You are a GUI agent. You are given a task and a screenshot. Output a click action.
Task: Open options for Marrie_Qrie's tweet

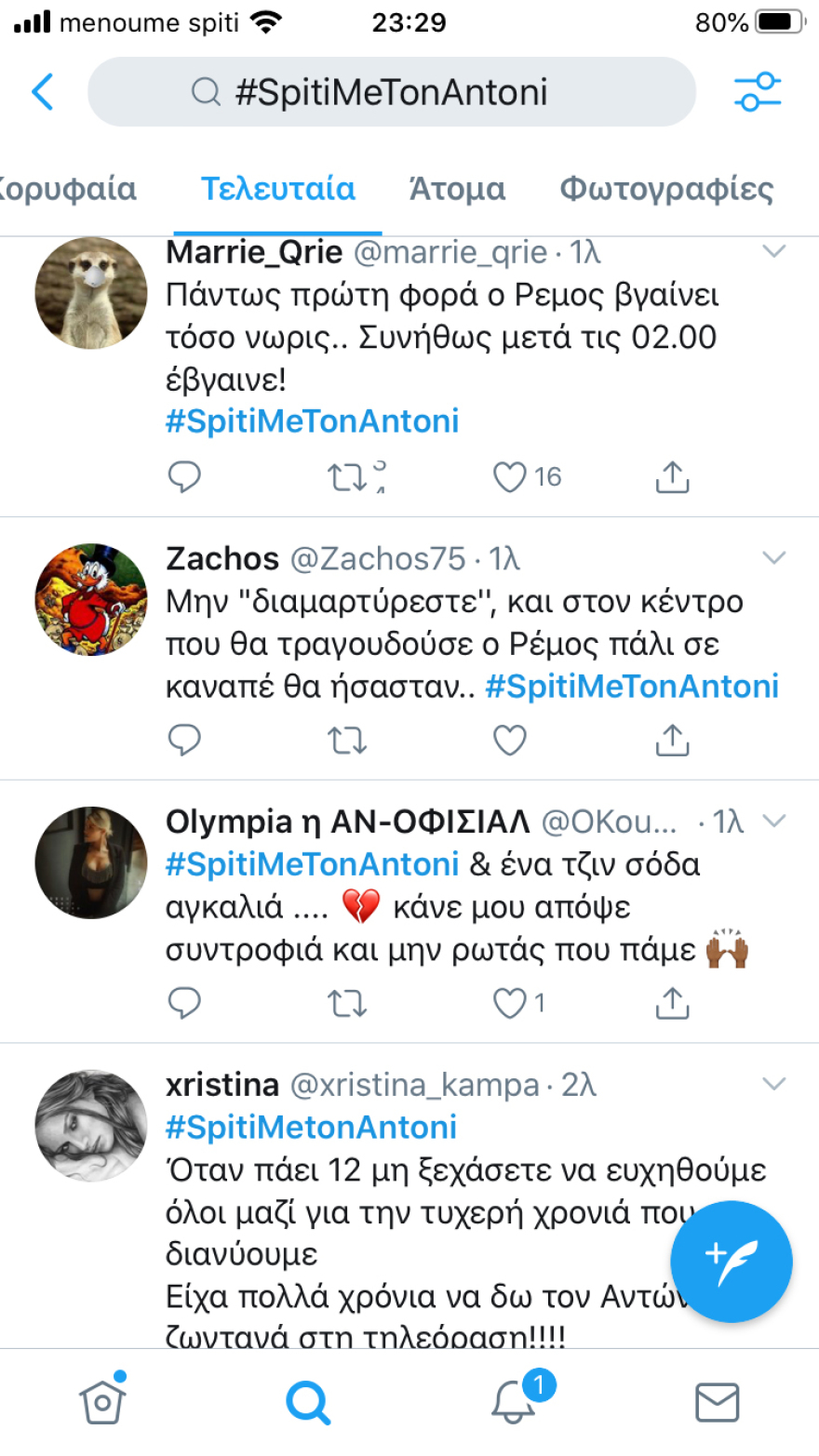click(x=772, y=249)
